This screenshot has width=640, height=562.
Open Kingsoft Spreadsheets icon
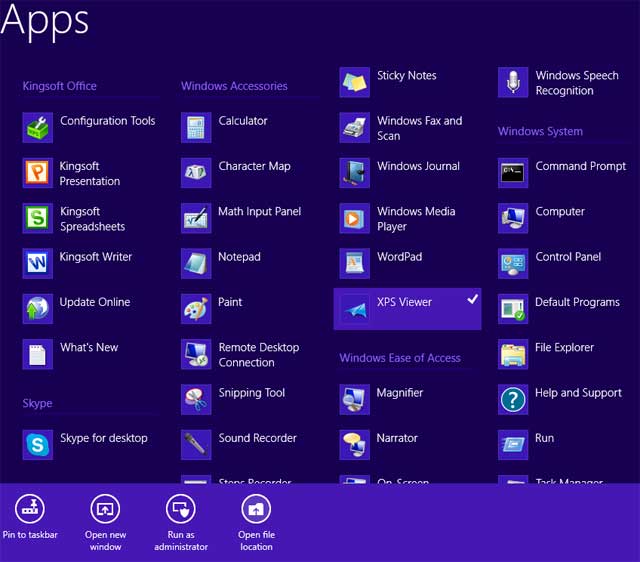(x=38, y=218)
